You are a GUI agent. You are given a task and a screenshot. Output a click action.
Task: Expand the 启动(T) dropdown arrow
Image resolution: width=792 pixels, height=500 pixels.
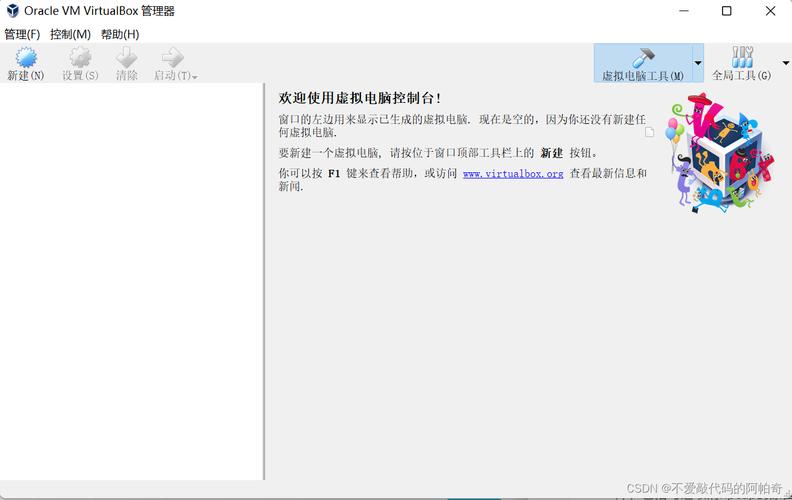pyautogui.click(x=195, y=77)
